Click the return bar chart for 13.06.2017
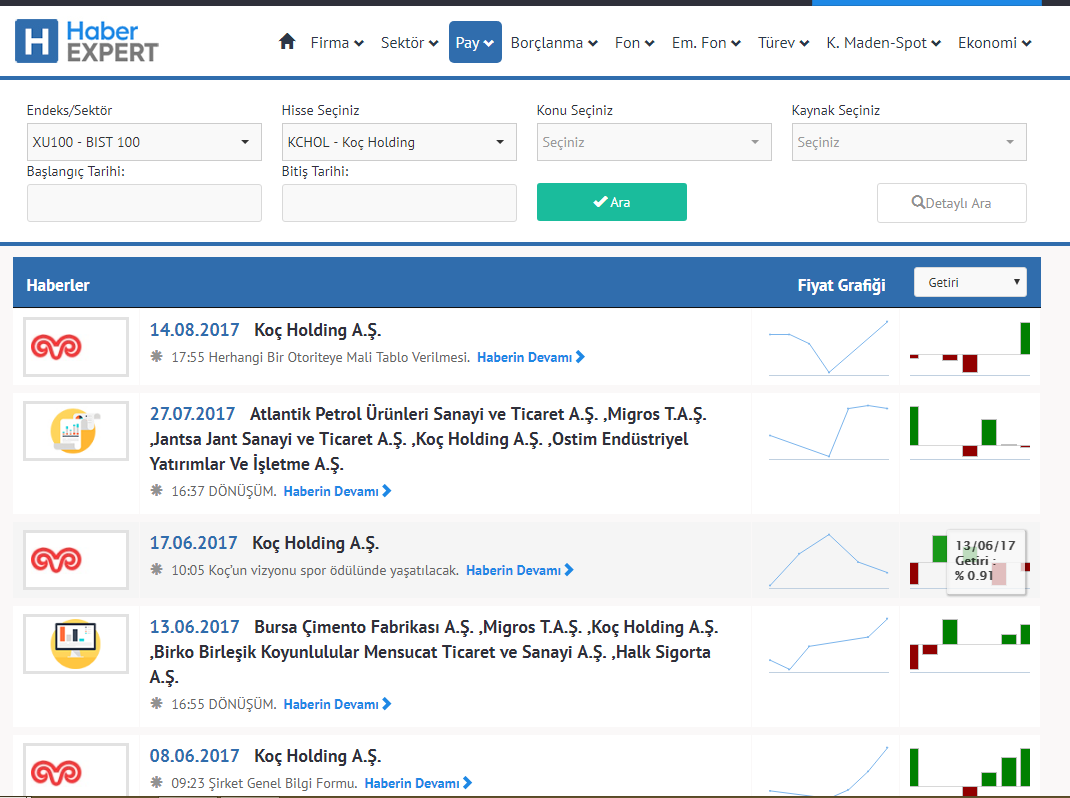Viewport: 1070px width, 798px height. tap(970, 644)
